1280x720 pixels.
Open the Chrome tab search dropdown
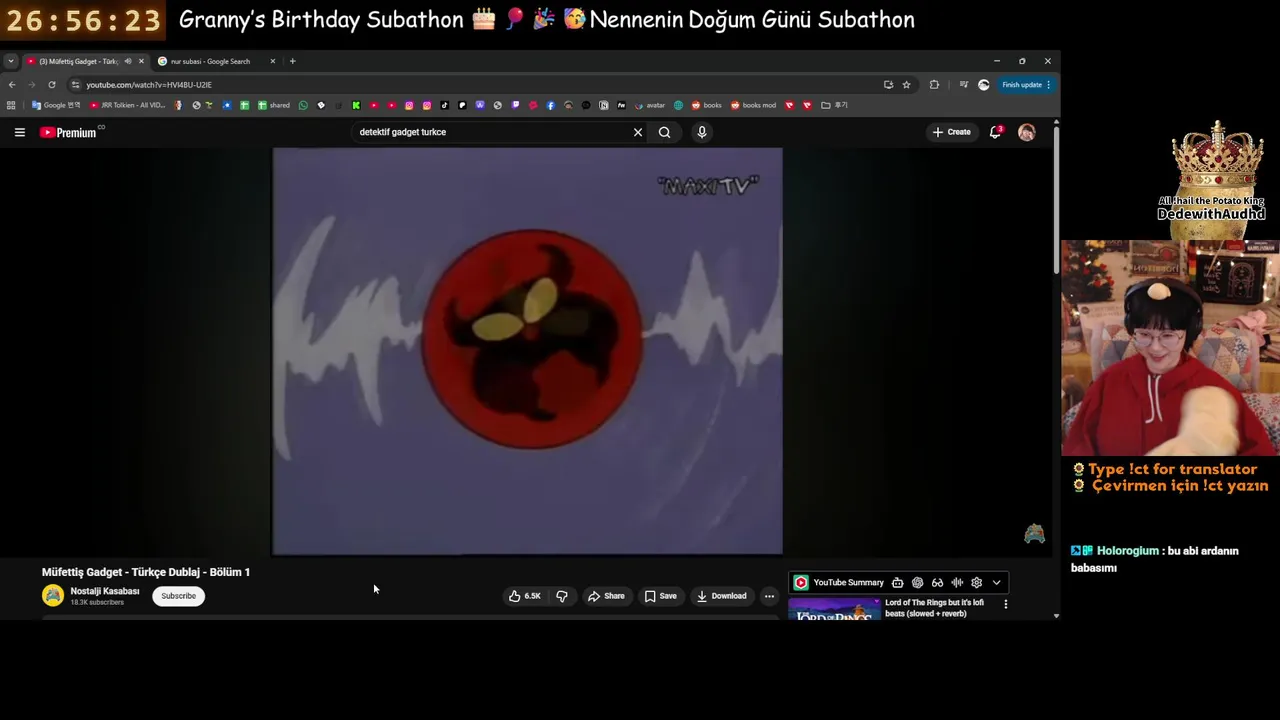coord(10,61)
